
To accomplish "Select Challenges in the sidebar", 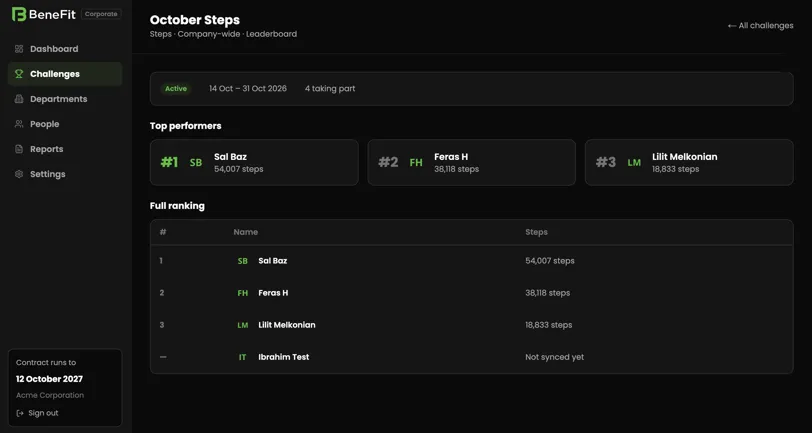I will 65,74.
